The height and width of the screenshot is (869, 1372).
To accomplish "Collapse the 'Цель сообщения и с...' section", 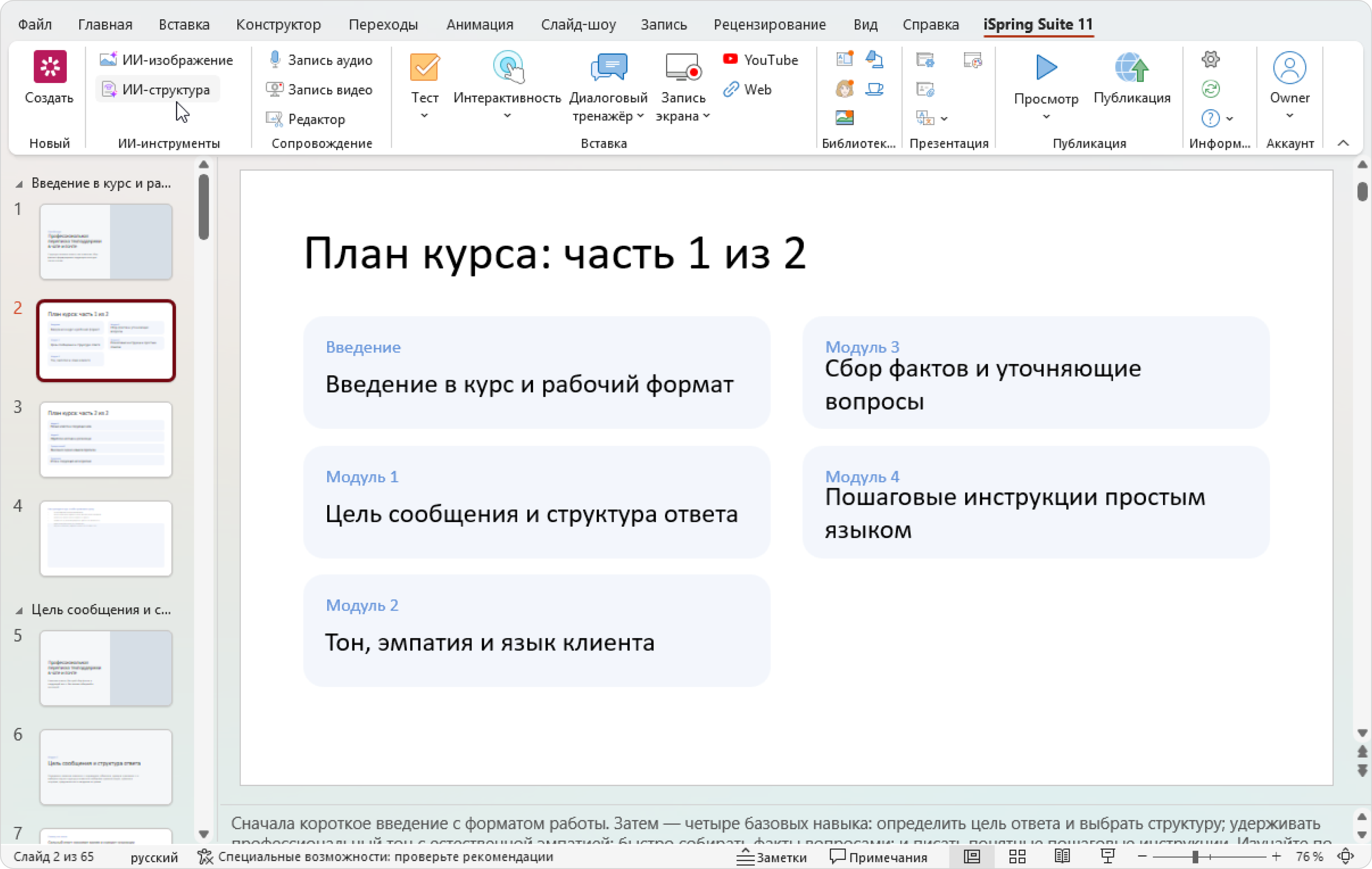I will [x=19, y=611].
